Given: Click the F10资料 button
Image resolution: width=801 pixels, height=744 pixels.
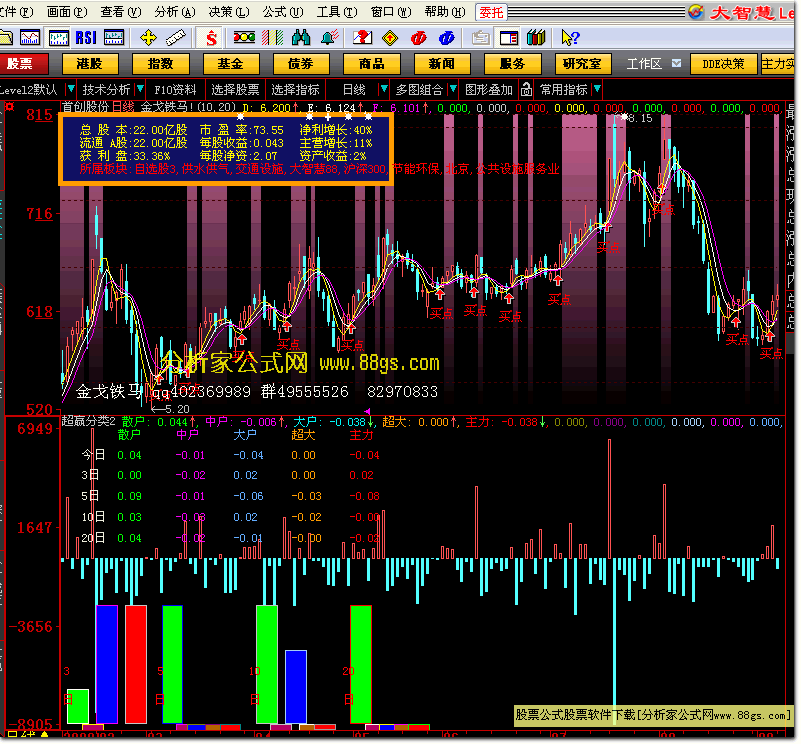Looking at the screenshot, I should point(176,90).
